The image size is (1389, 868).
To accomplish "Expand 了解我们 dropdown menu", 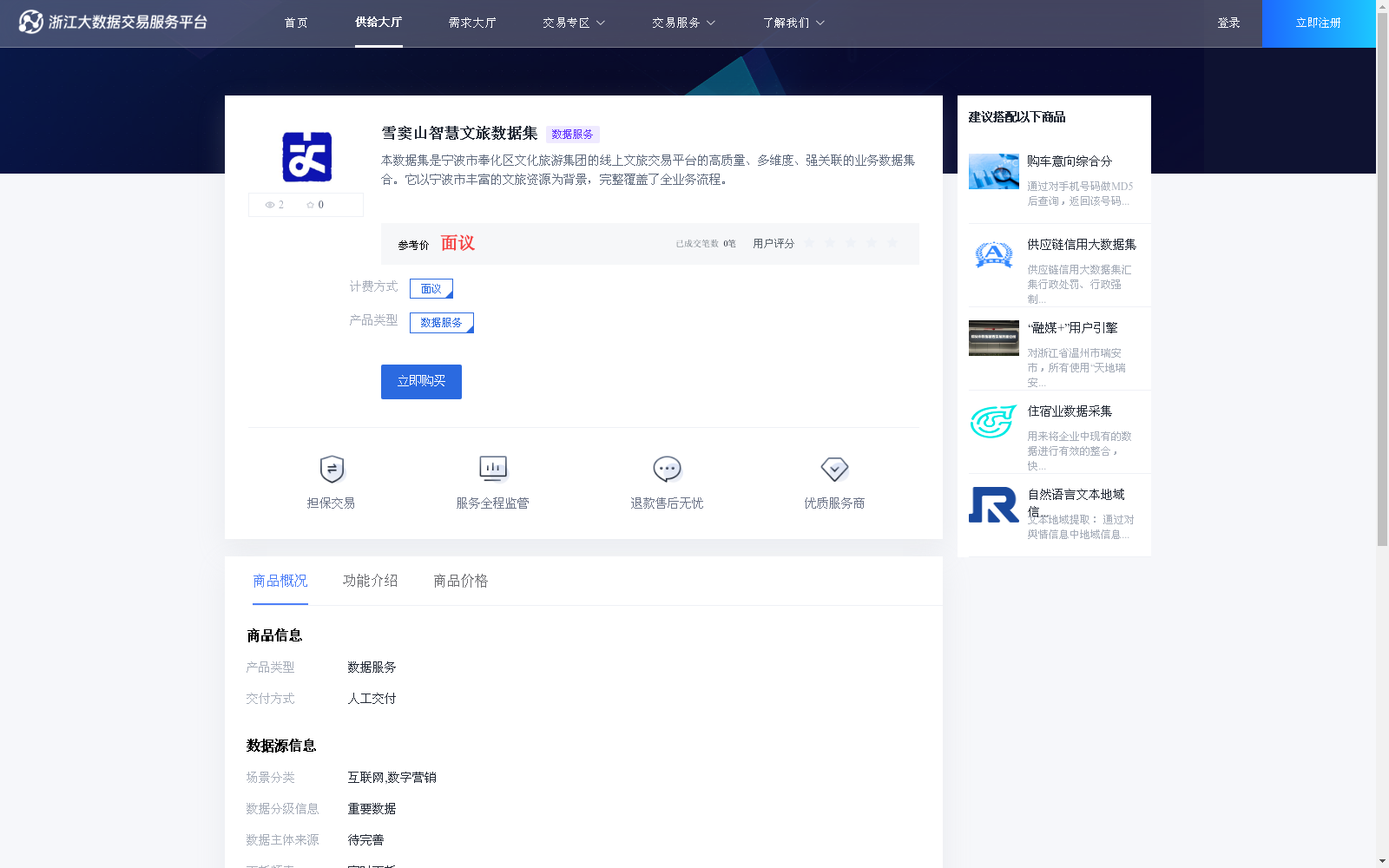I will click(794, 23).
